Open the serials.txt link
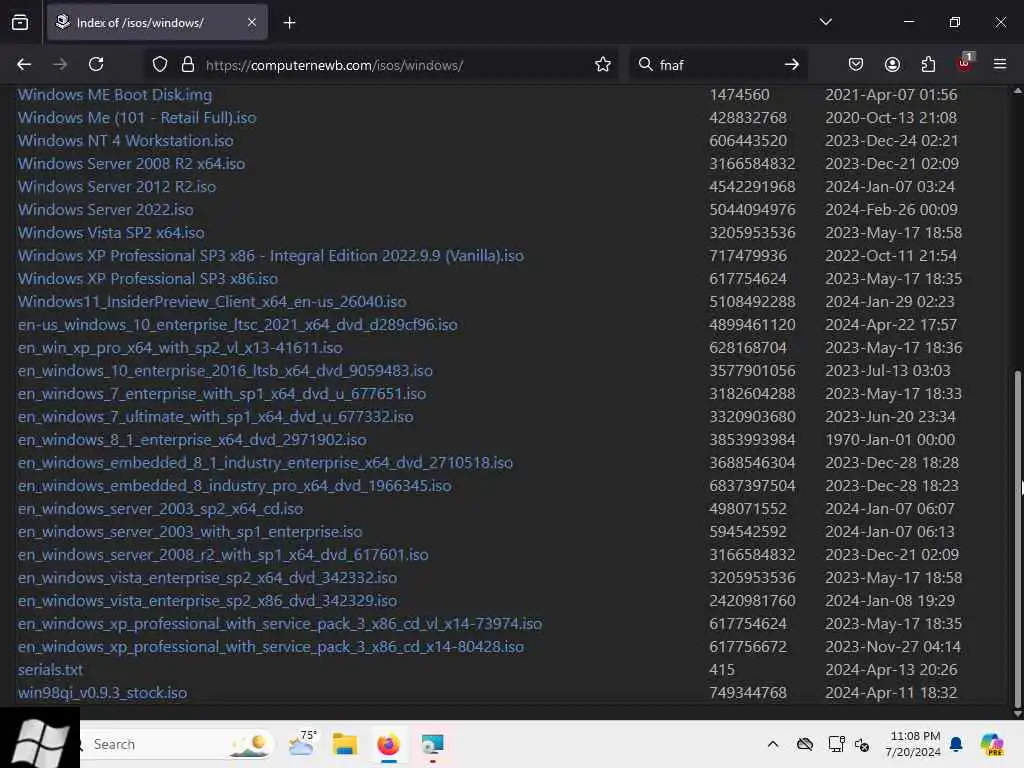The height and width of the screenshot is (768, 1024). click(x=50, y=670)
